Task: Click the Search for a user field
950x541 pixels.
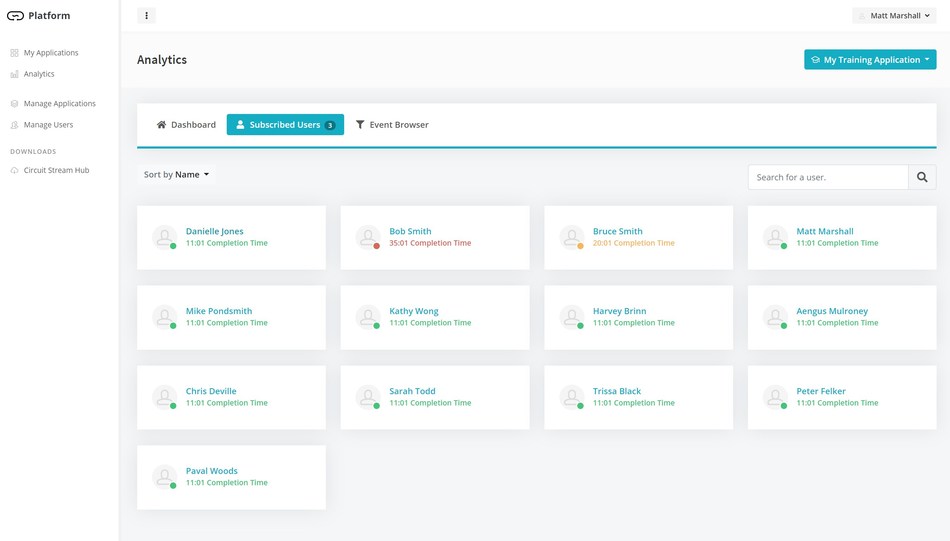Action: [x=827, y=177]
